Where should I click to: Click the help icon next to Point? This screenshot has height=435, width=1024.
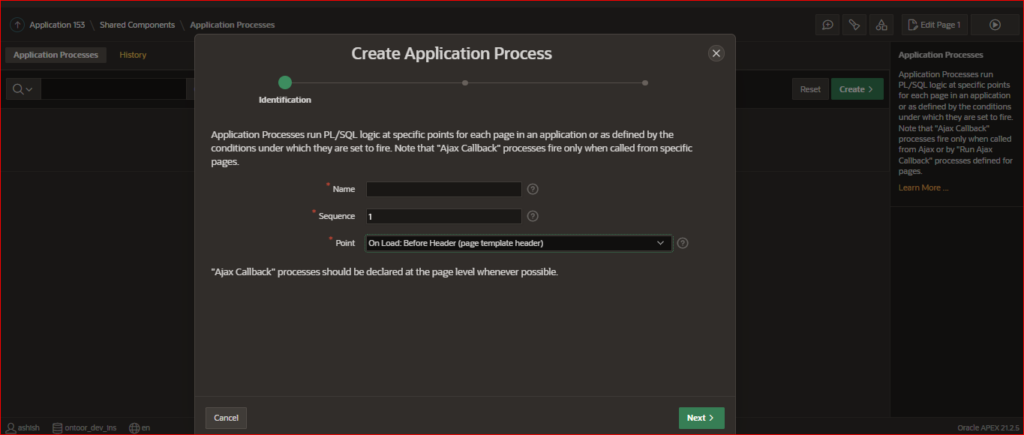point(683,242)
